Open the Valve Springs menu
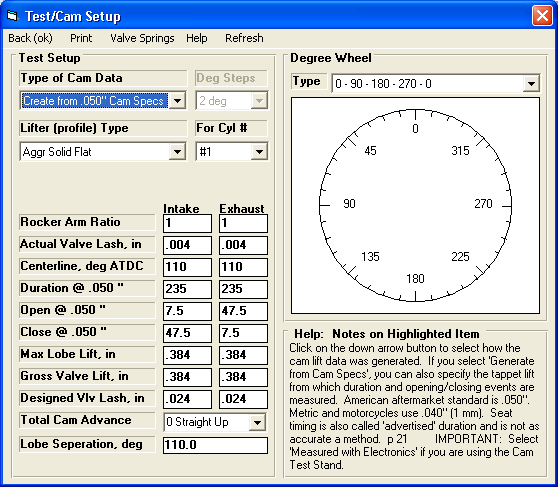 click(142, 38)
